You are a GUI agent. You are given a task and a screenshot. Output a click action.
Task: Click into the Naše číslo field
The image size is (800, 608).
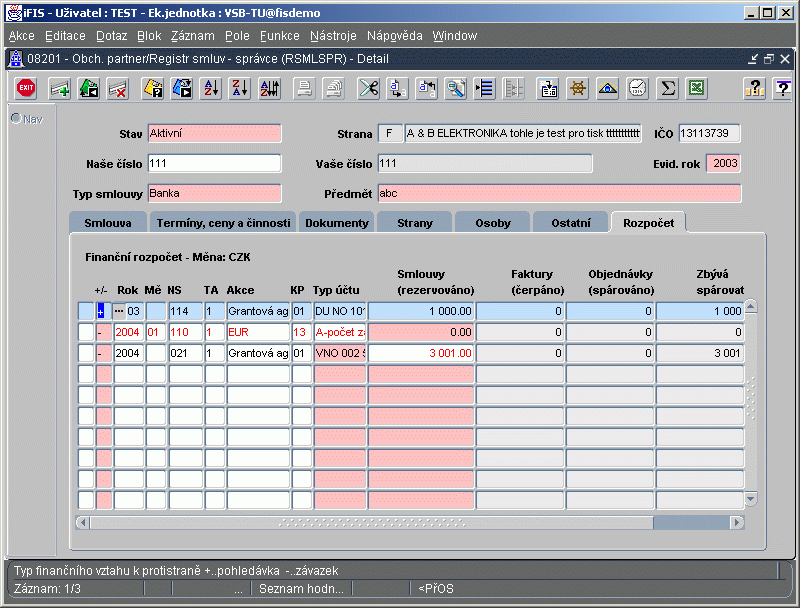(214, 163)
